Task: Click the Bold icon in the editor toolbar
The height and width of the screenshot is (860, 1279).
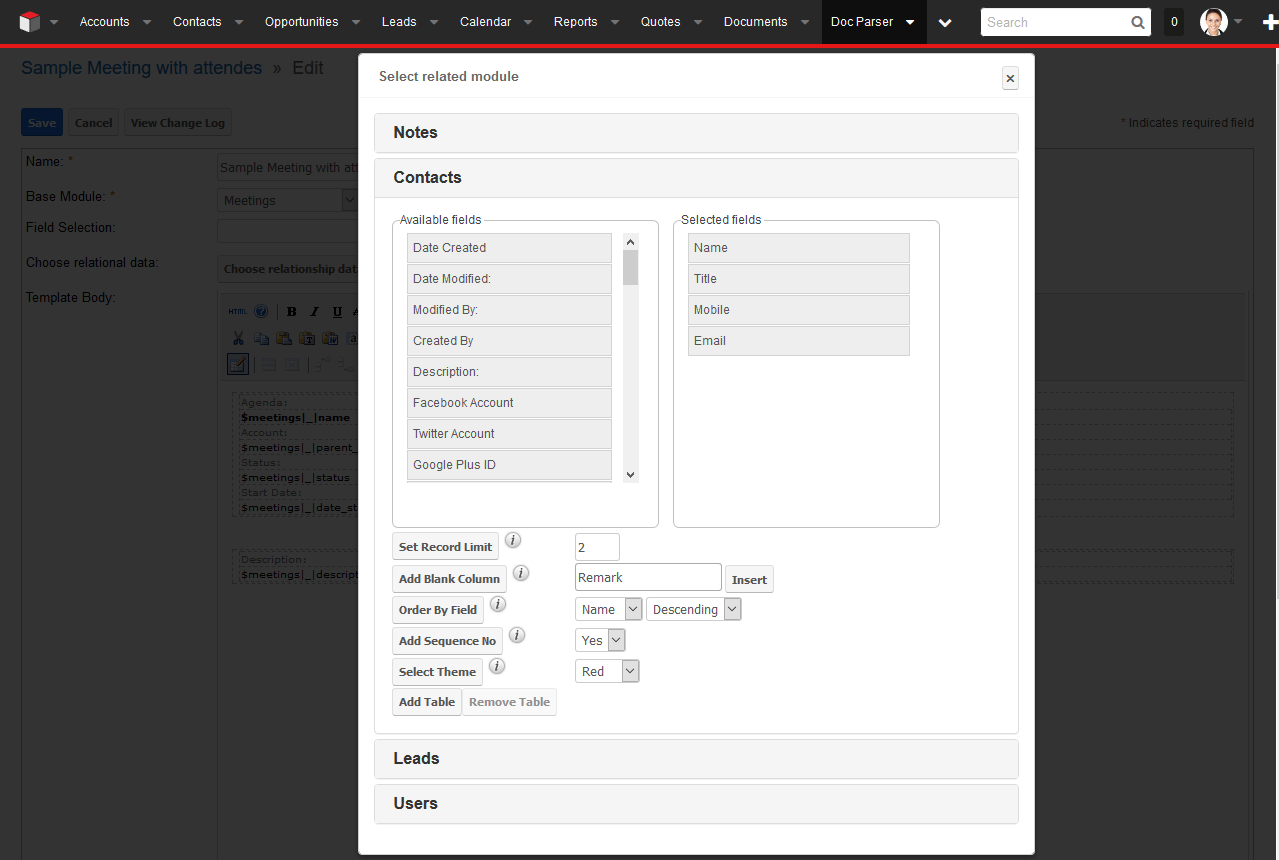Action: pos(291,312)
